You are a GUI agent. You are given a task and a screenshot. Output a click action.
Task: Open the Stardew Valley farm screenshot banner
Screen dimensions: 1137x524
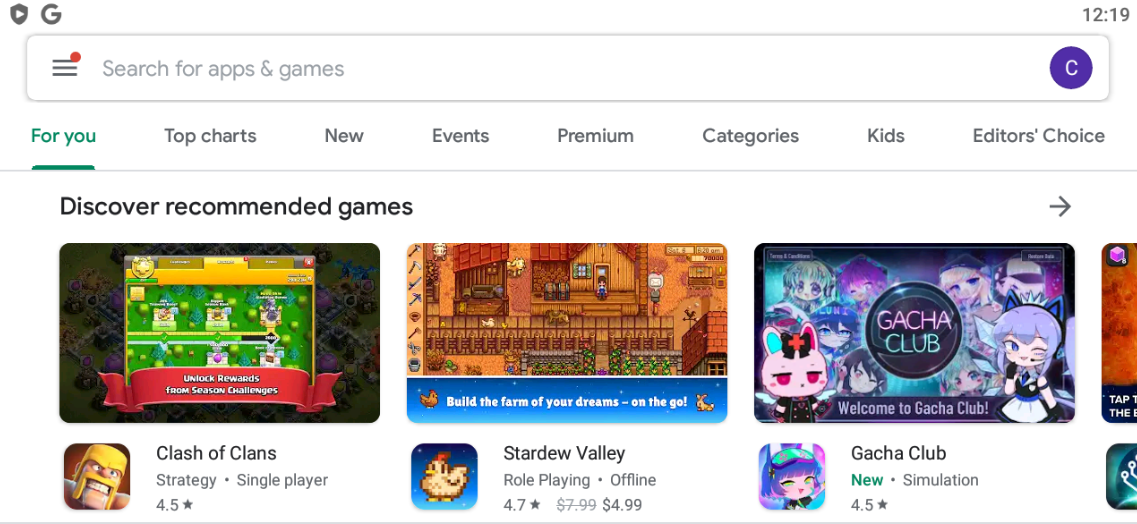coord(567,333)
